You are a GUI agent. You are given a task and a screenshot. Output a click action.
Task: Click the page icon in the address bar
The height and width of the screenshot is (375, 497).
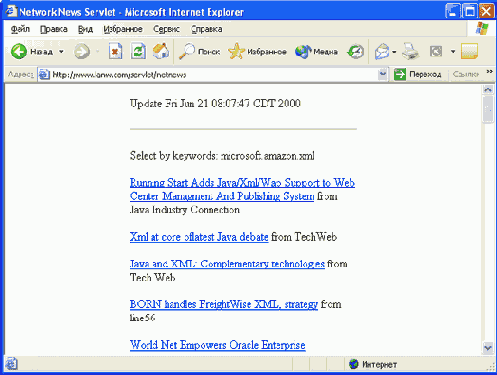coord(44,75)
